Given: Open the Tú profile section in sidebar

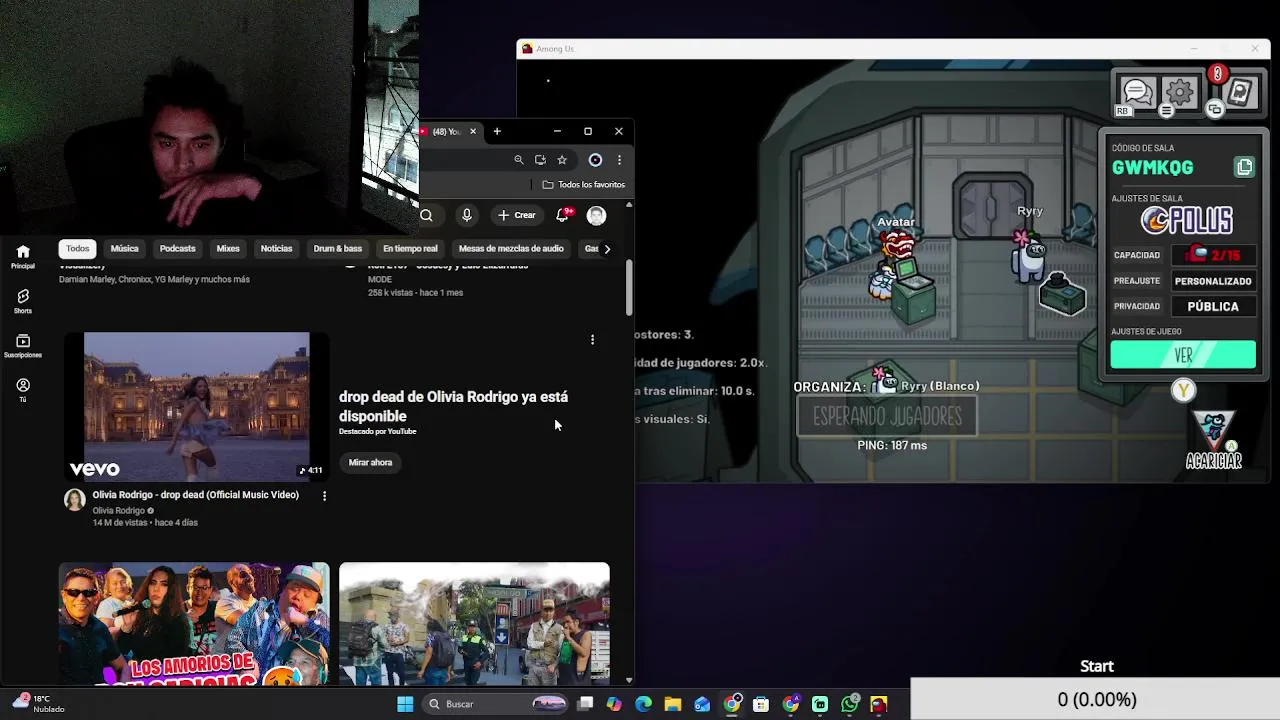Looking at the screenshot, I should click(23, 390).
